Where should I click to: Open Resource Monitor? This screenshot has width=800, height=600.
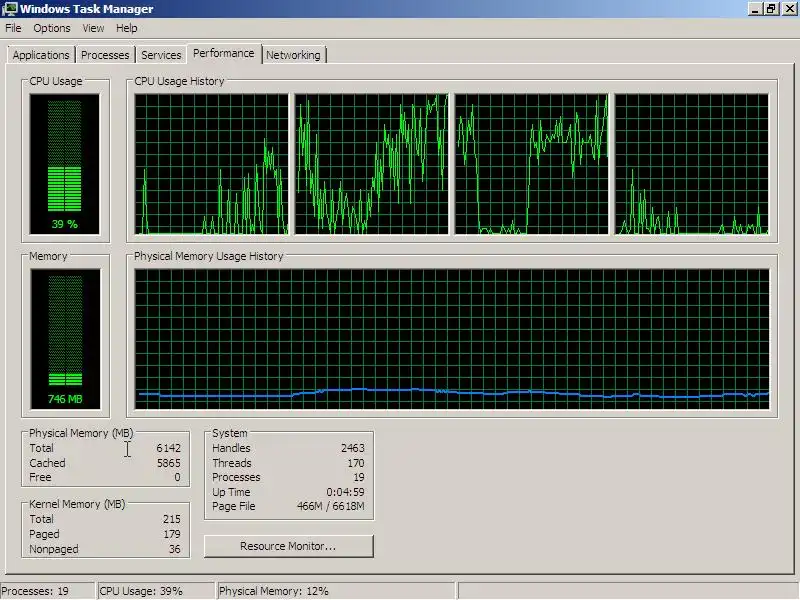288,546
